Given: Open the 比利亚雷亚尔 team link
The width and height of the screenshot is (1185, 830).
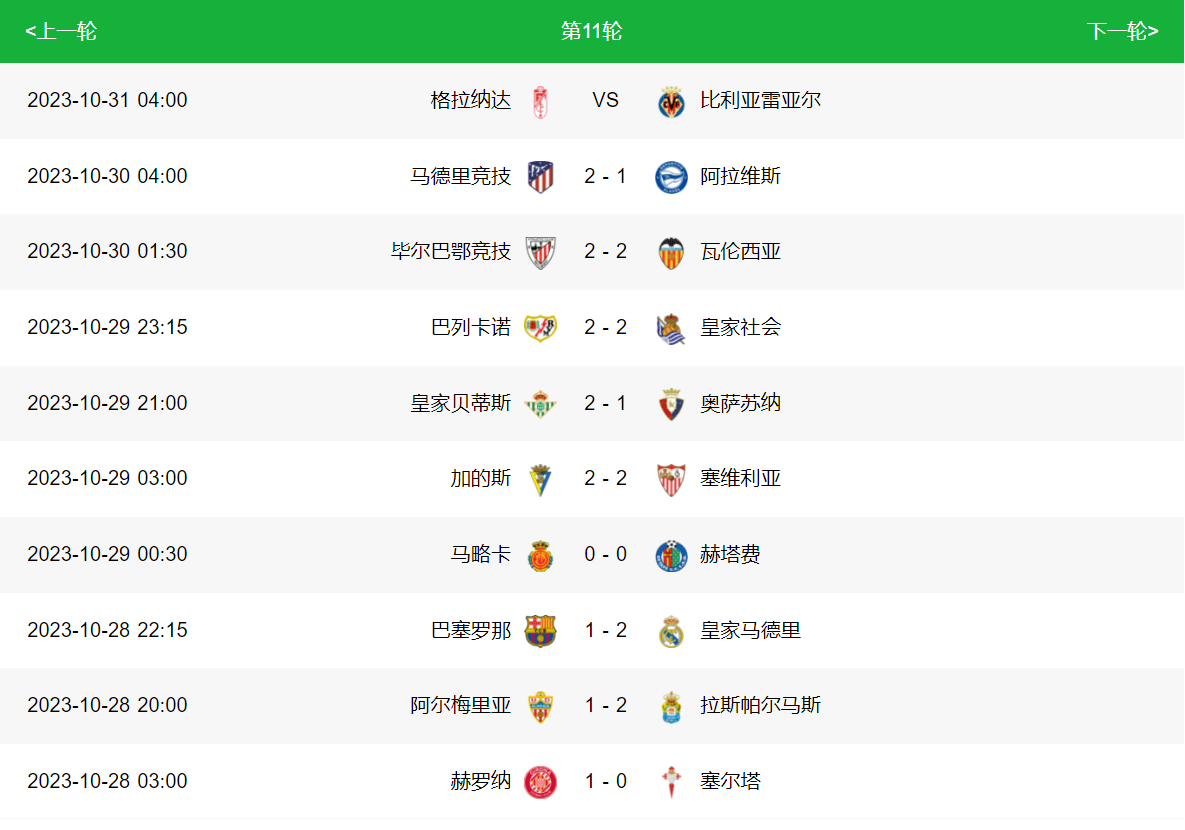Looking at the screenshot, I should click(760, 100).
